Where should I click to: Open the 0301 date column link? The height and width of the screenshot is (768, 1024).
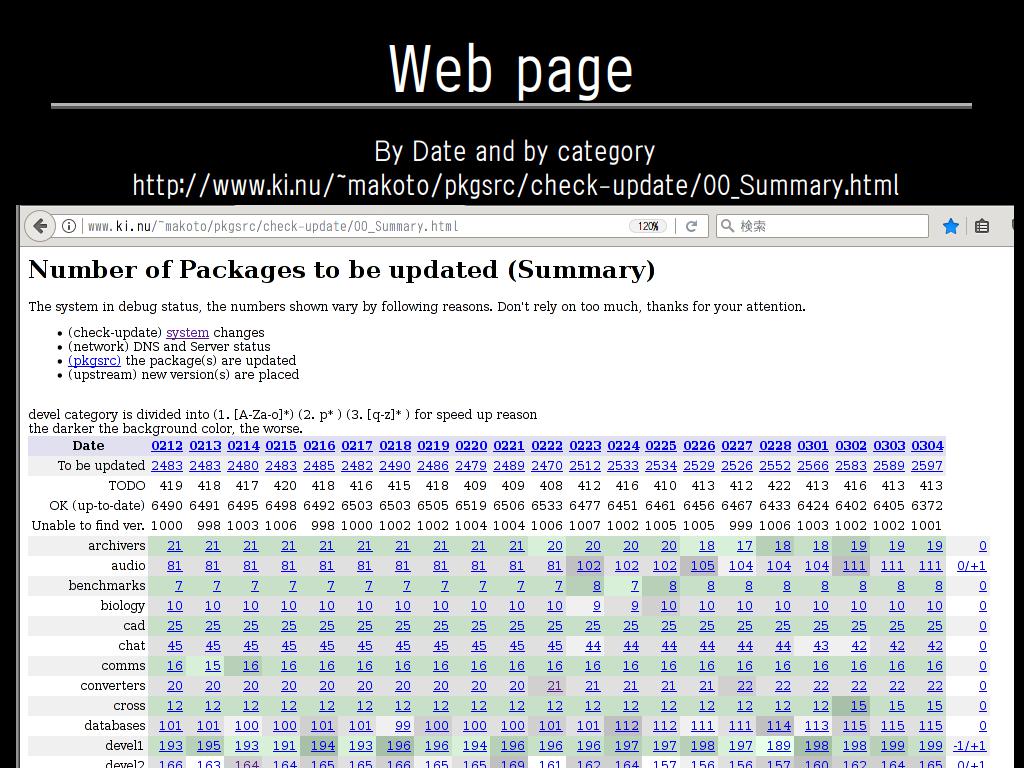coord(813,445)
